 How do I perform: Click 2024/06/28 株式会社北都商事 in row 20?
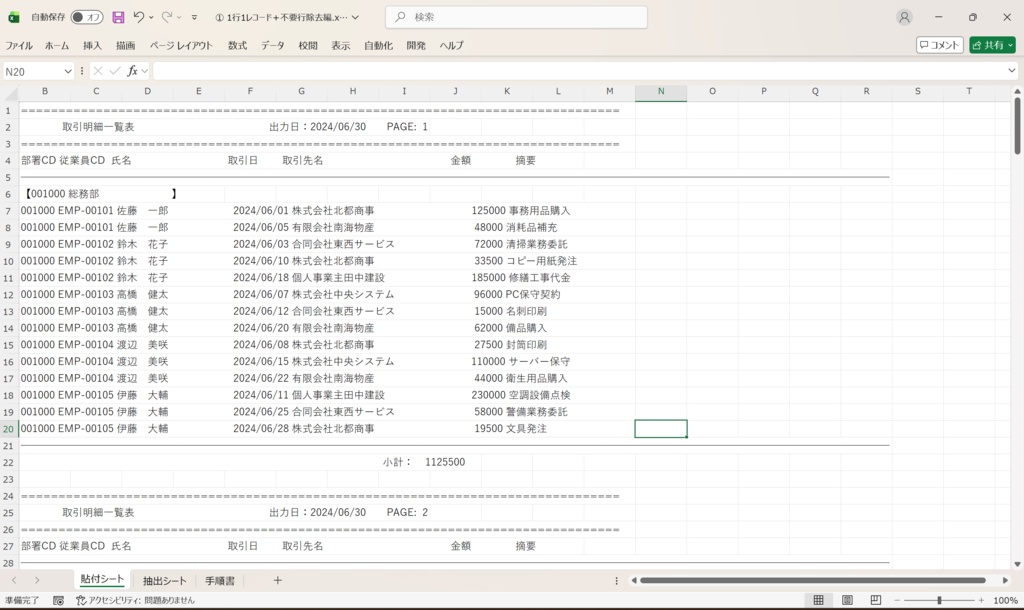(x=304, y=429)
